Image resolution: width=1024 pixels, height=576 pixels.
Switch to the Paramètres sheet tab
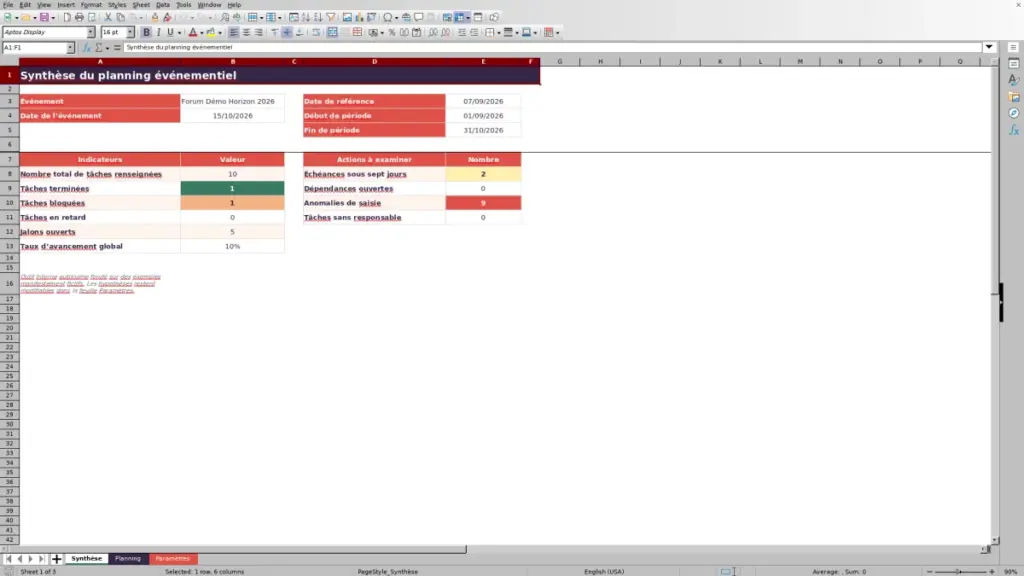point(172,559)
